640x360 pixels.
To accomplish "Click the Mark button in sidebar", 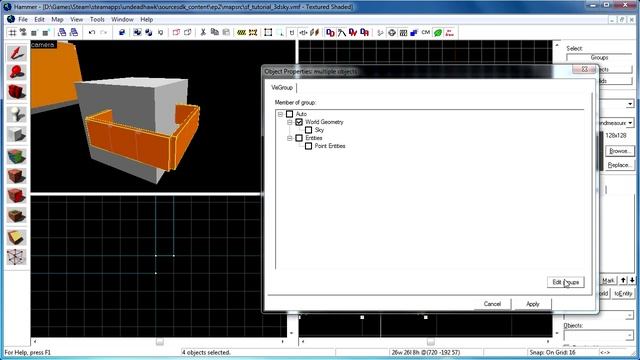I will (x=608, y=280).
